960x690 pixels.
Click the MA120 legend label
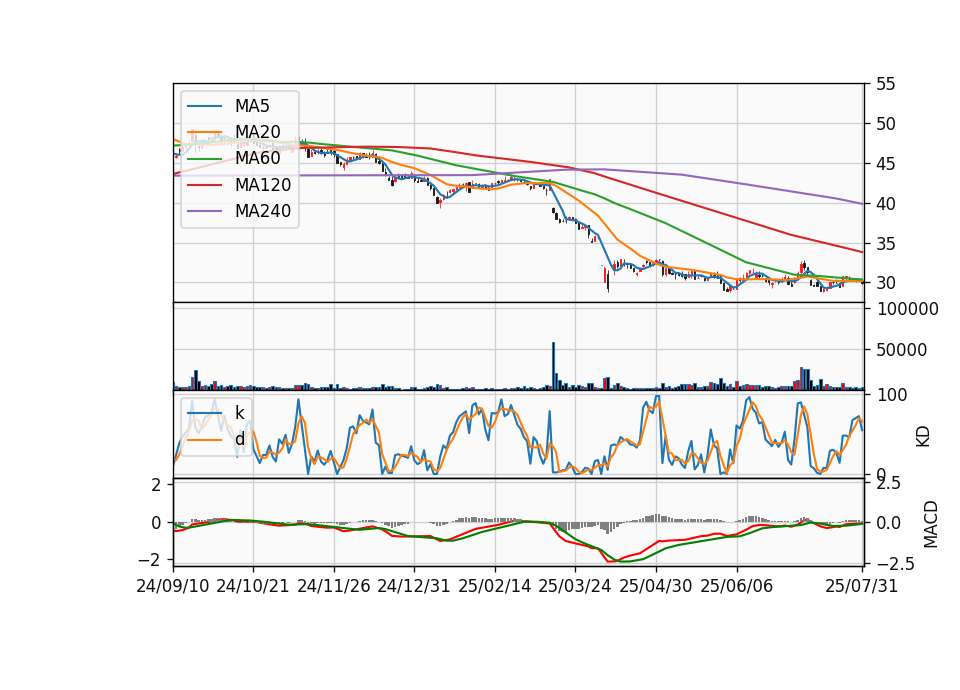point(263,185)
